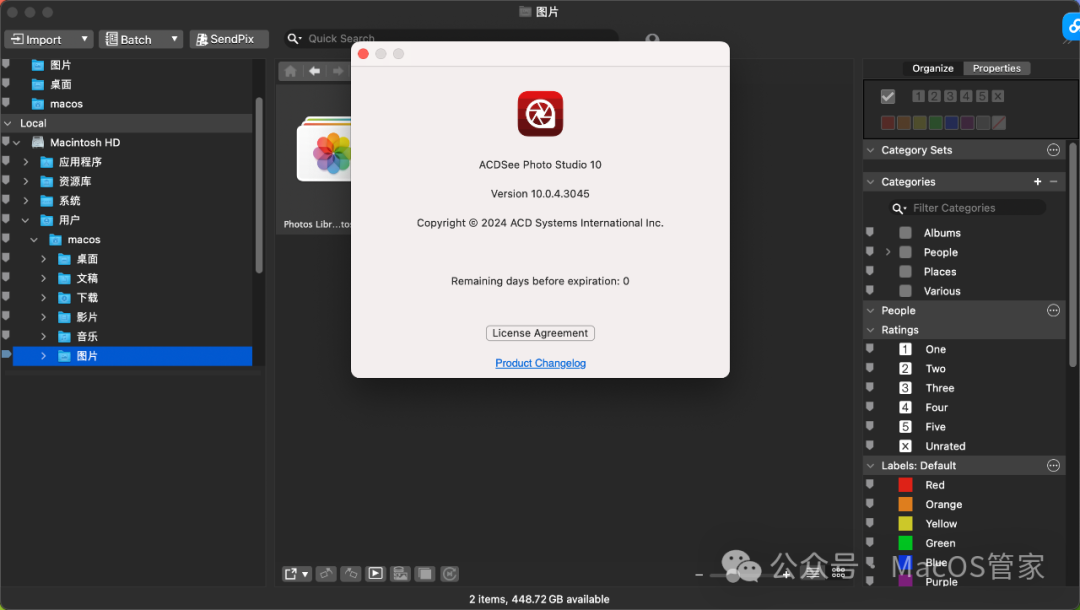Screen dimensions: 1080x610
Task: Check the People category box
Action: coord(905,252)
